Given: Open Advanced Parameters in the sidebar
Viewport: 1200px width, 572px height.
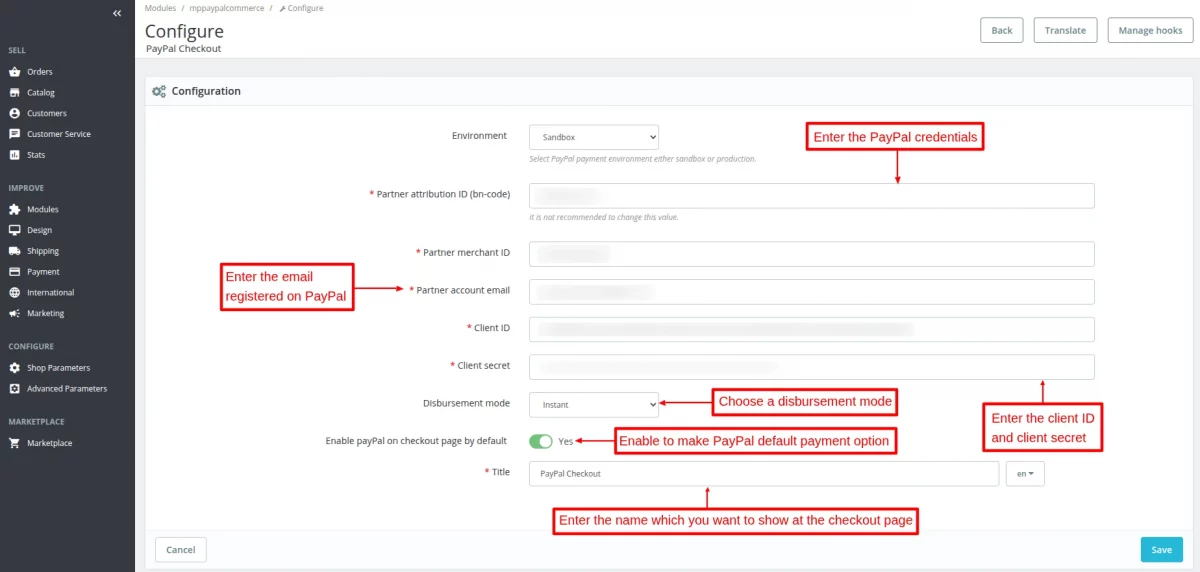Looking at the screenshot, I should tap(67, 389).
